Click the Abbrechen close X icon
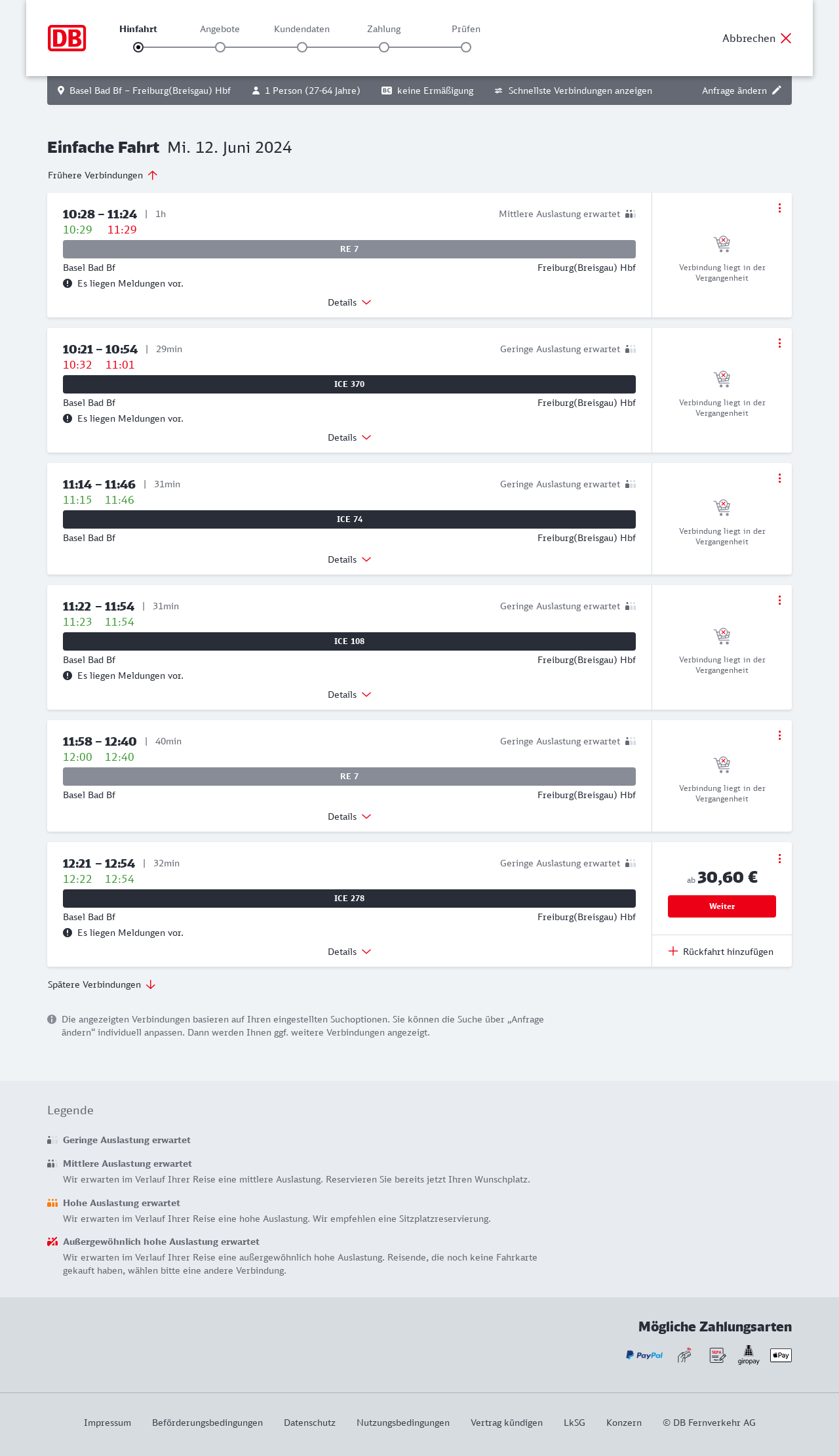839x1456 pixels. pos(786,38)
